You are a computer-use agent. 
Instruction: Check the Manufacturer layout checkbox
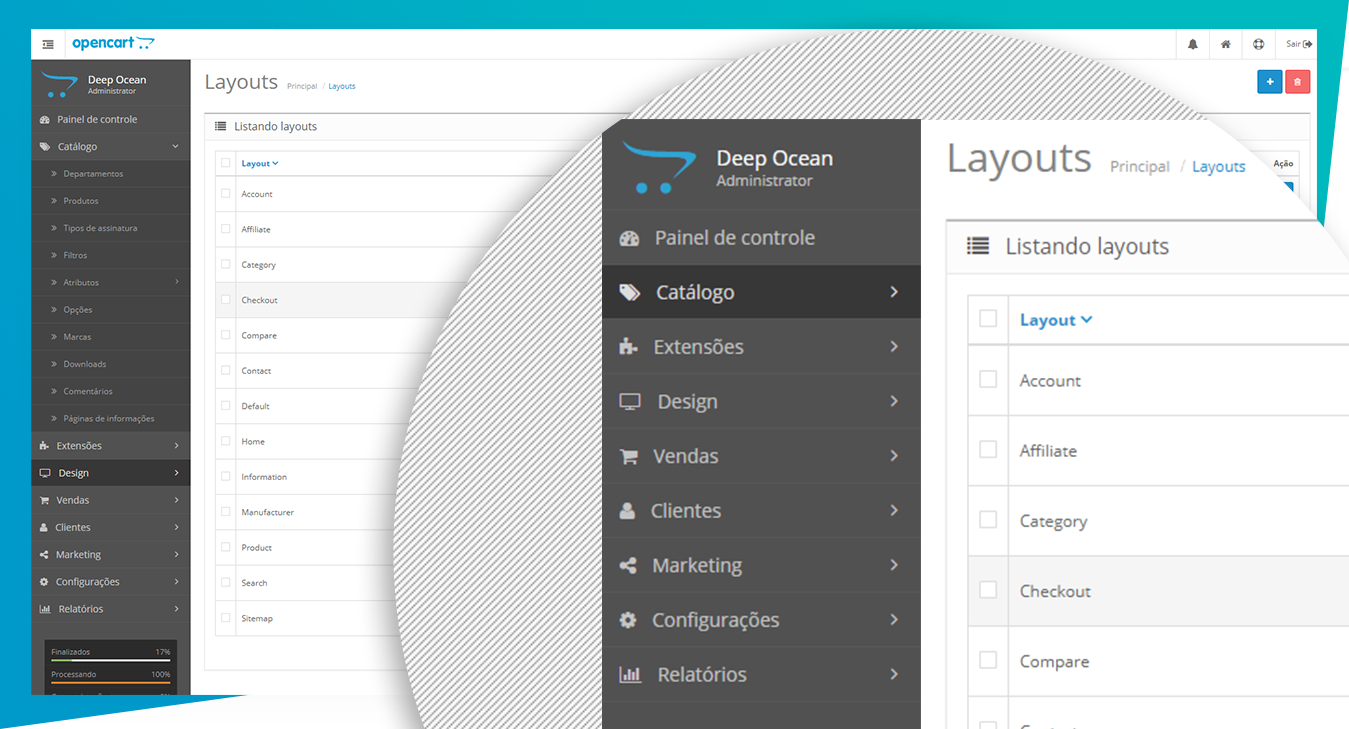coord(226,512)
